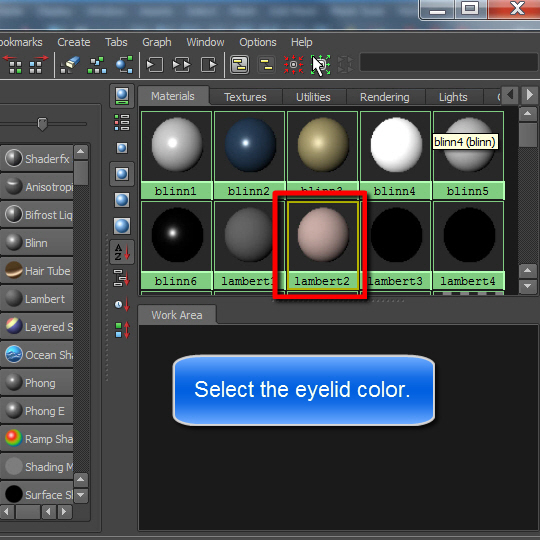Switch to the Materials tab

click(x=173, y=96)
